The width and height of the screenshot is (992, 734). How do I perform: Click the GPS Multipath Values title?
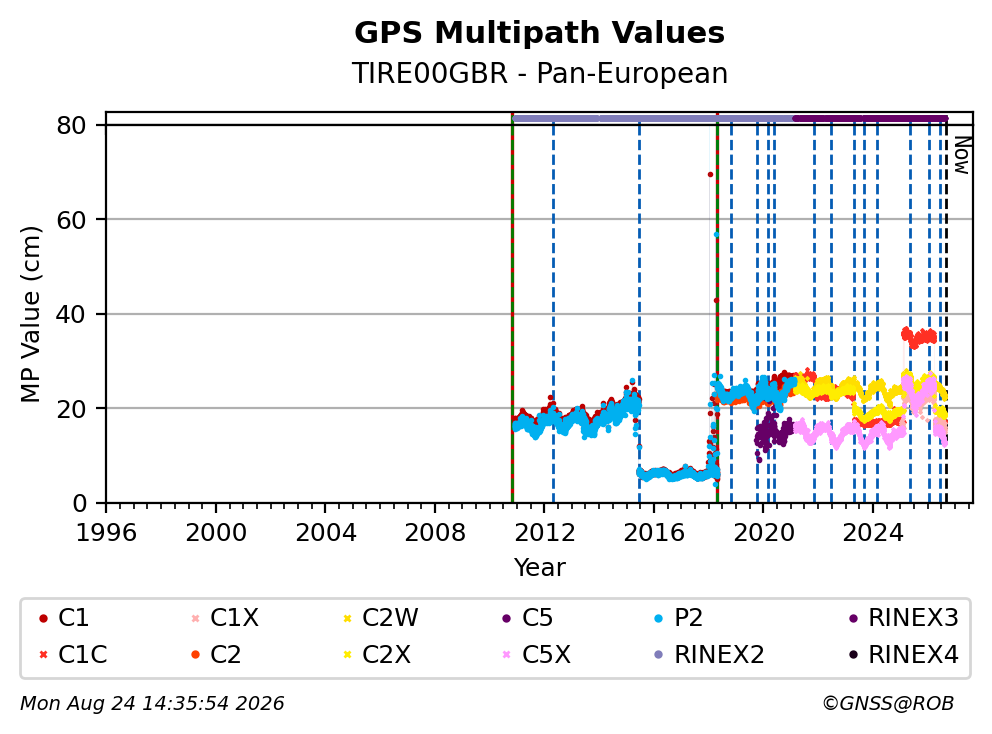(540, 33)
